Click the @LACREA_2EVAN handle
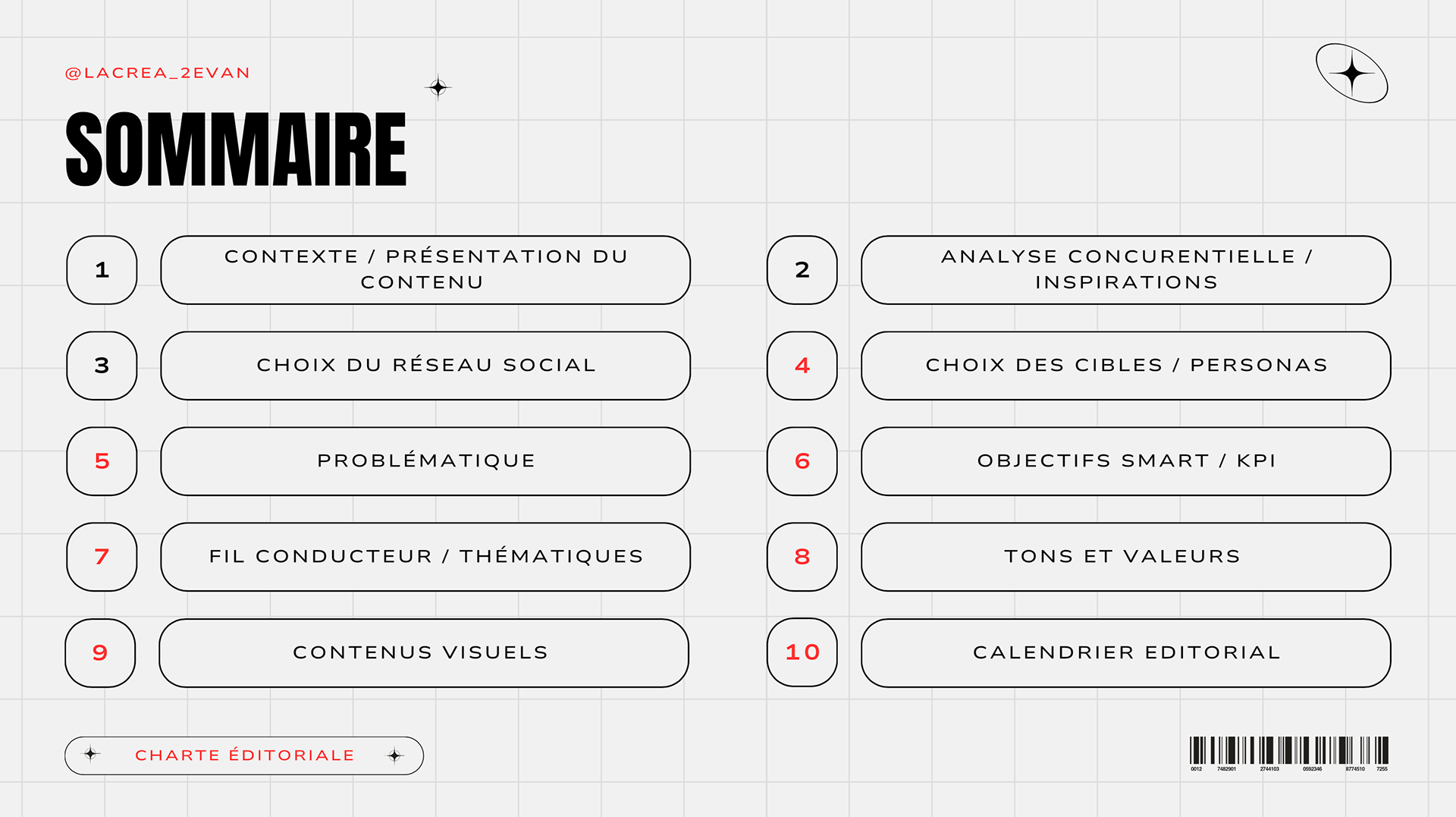Screen dimensions: 1456x817 [158, 73]
